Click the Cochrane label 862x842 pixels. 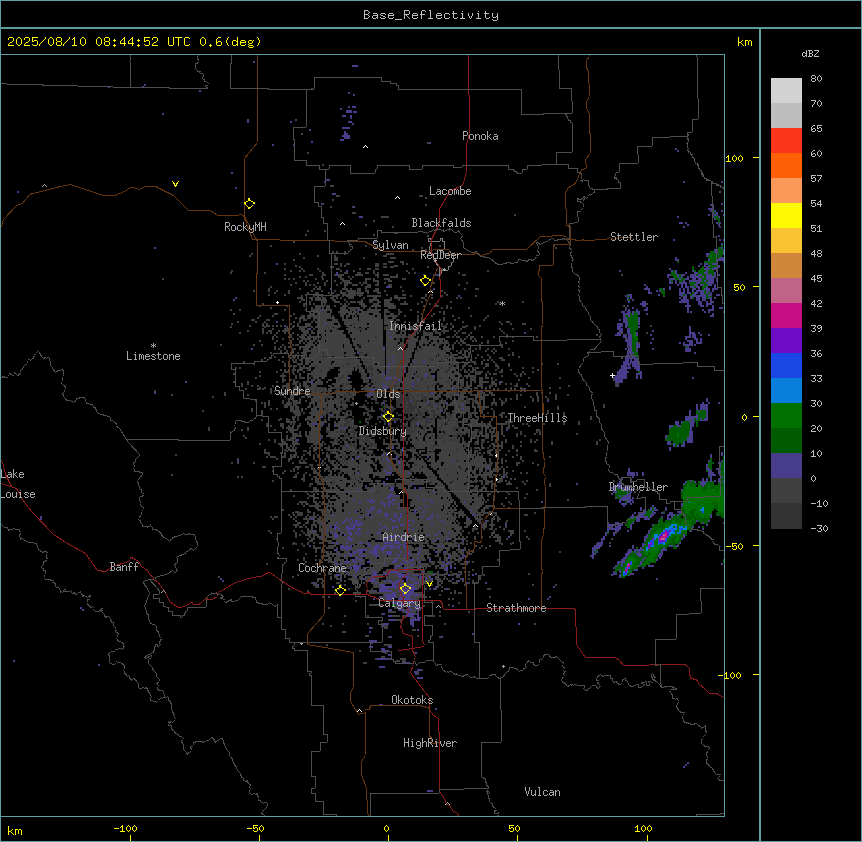(322, 568)
